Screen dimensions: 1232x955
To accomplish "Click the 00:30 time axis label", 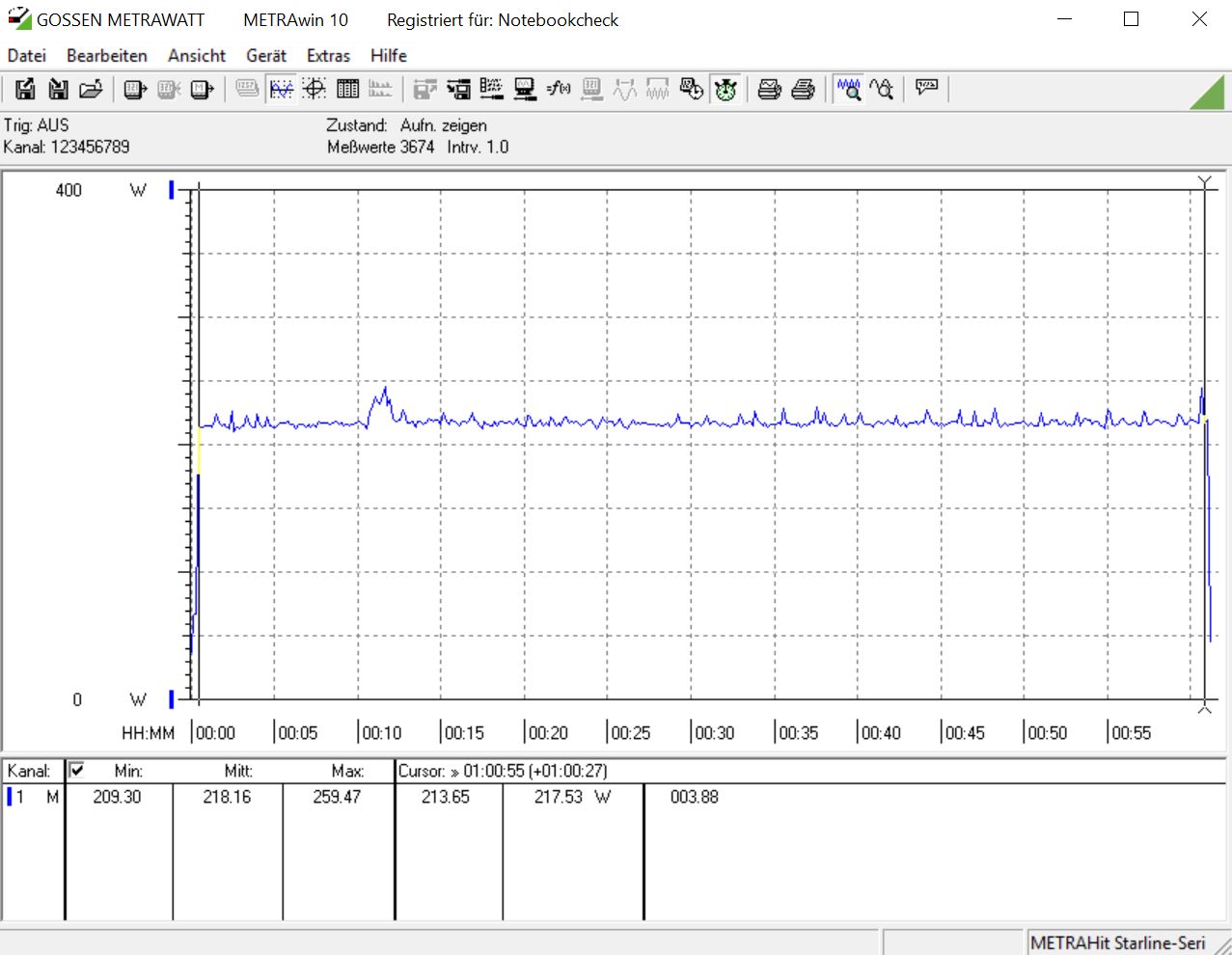I will click(x=714, y=733).
